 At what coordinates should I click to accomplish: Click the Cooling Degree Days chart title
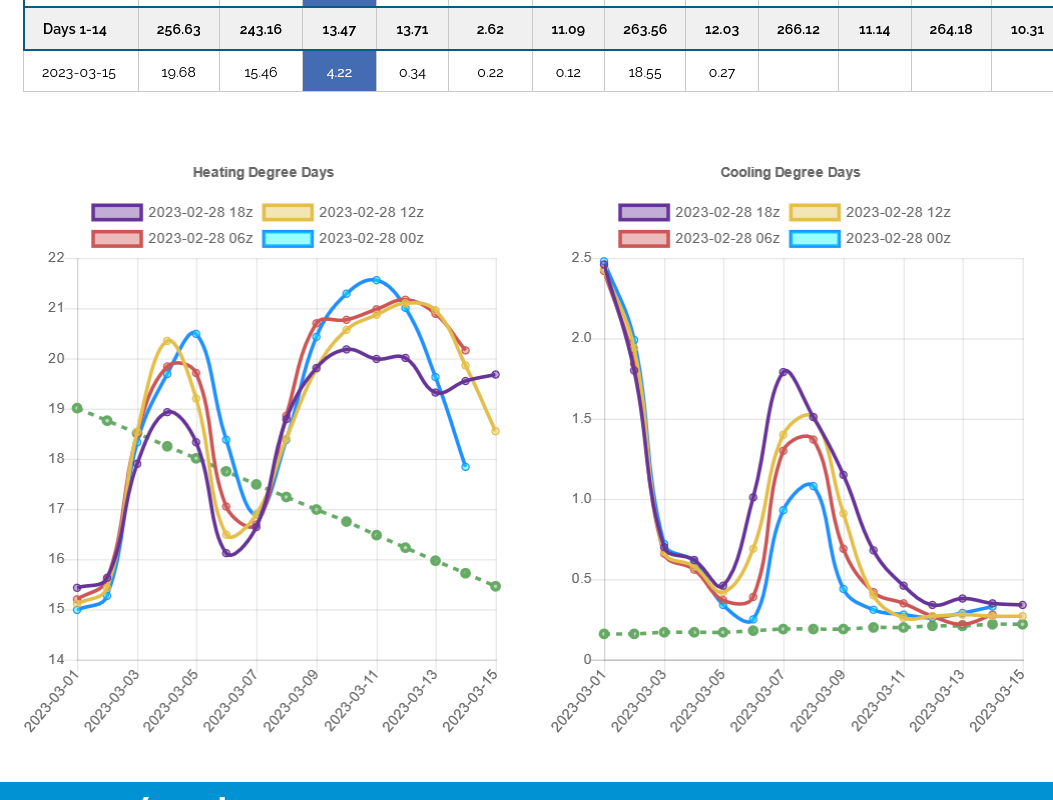[x=790, y=172]
